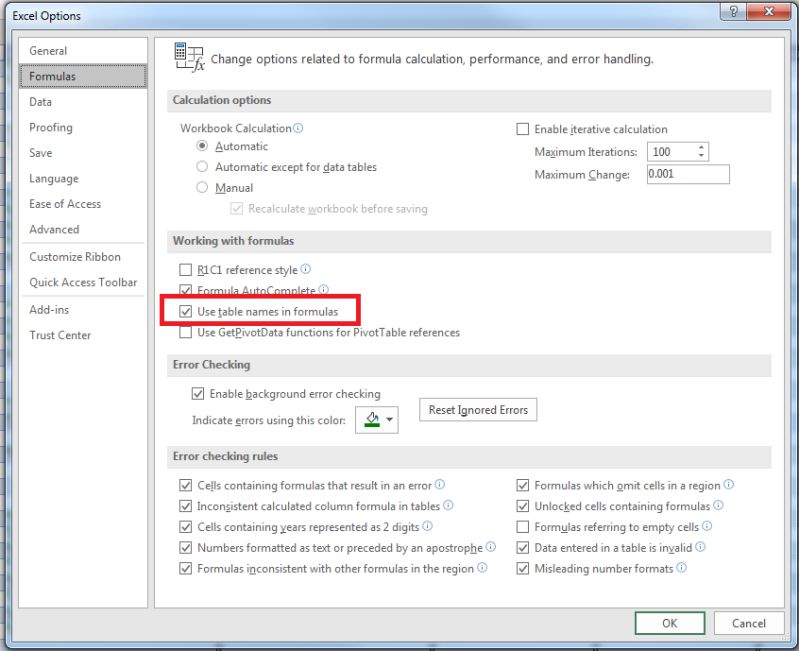Click Cancel to discard changes
Viewport: 799px width, 651px height.
[749, 623]
